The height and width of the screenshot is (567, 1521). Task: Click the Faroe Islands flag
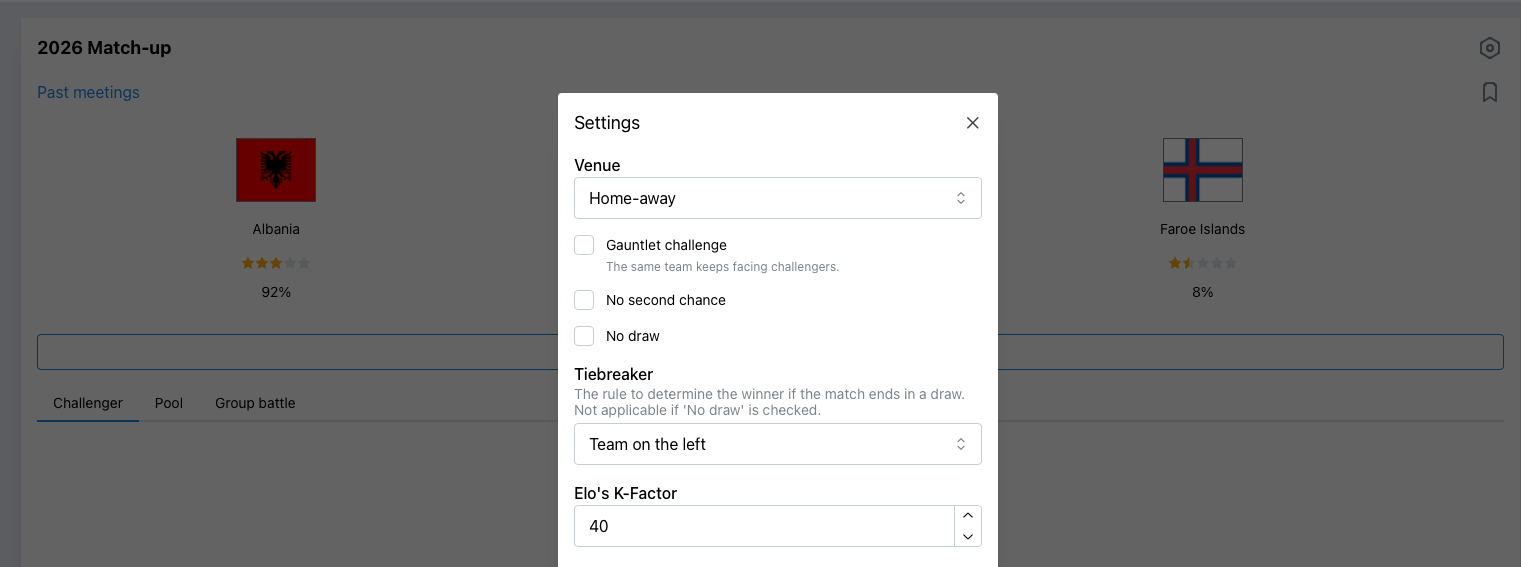pyautogui.click(x=1202, y=170)
